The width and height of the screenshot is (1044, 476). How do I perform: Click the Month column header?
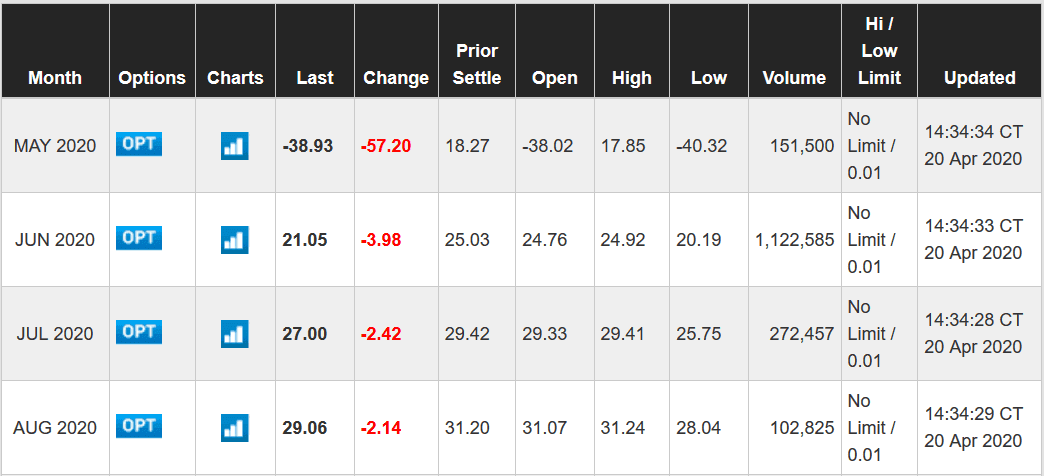pos(55,78)
